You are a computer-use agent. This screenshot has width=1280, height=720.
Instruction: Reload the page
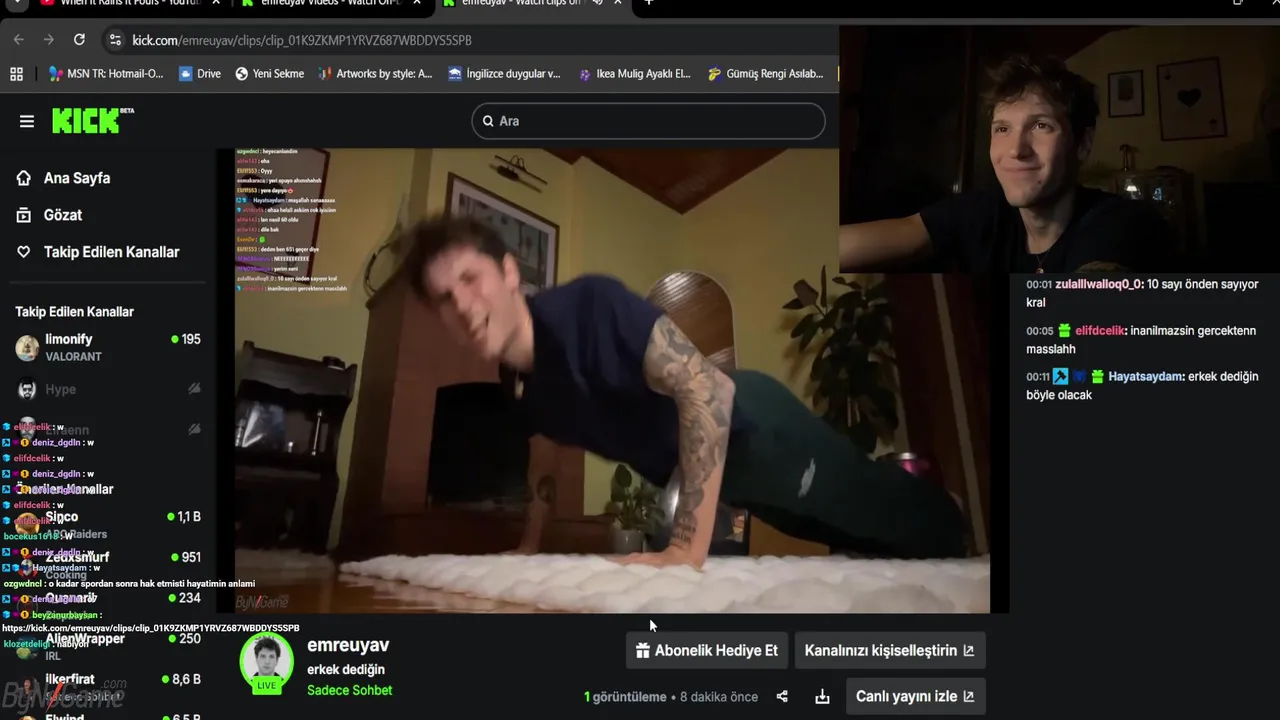[79, 39]
